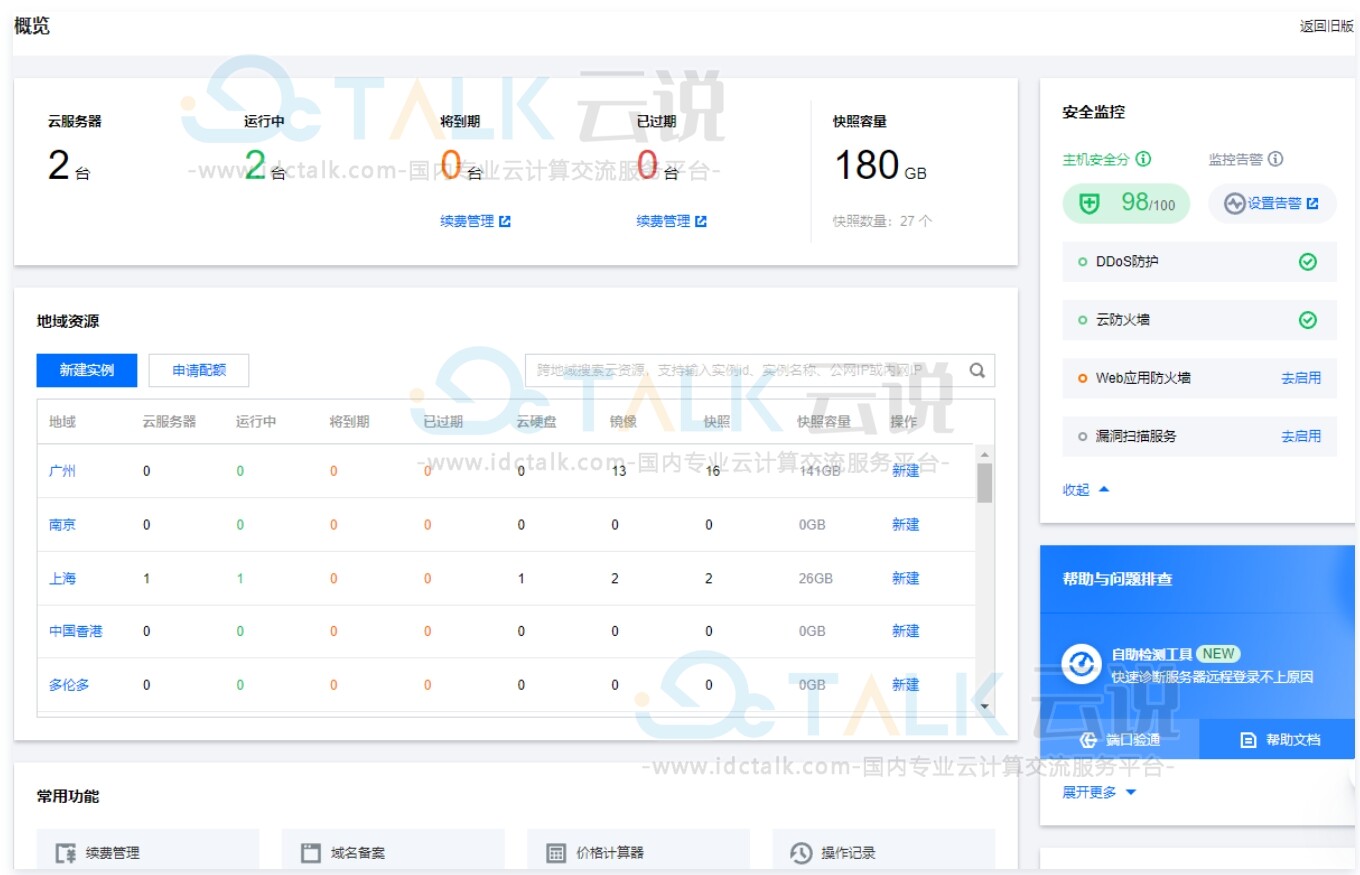Click the 操作记录 history icon

point(801,853)
